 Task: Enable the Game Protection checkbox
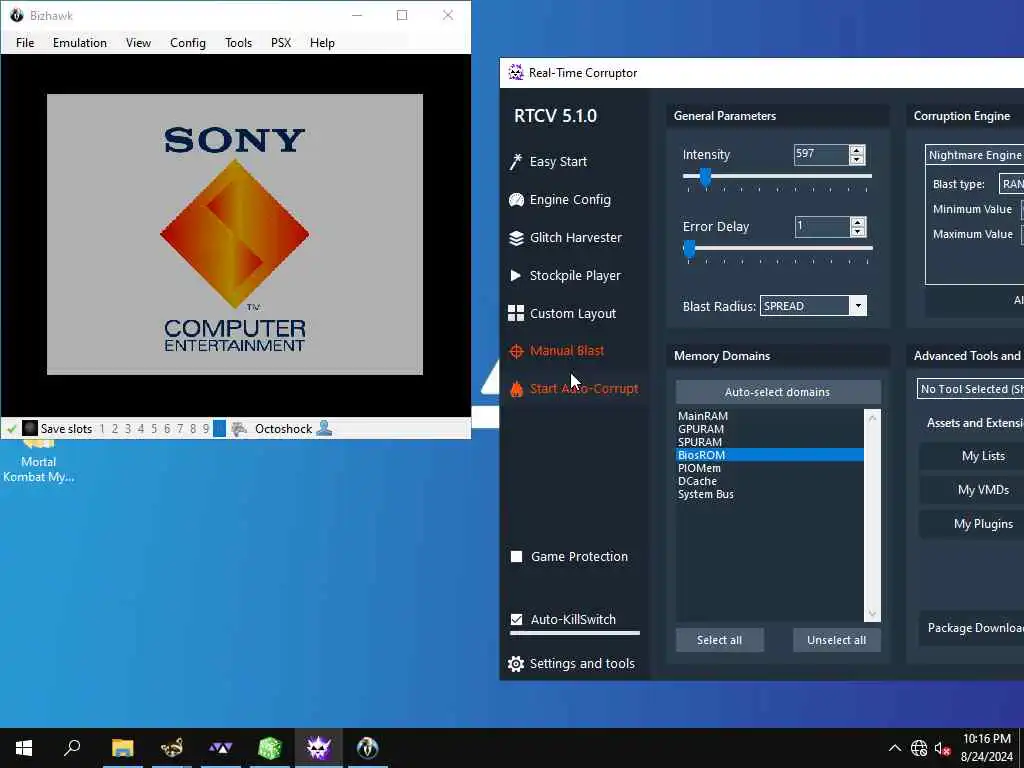coord(517,556)
